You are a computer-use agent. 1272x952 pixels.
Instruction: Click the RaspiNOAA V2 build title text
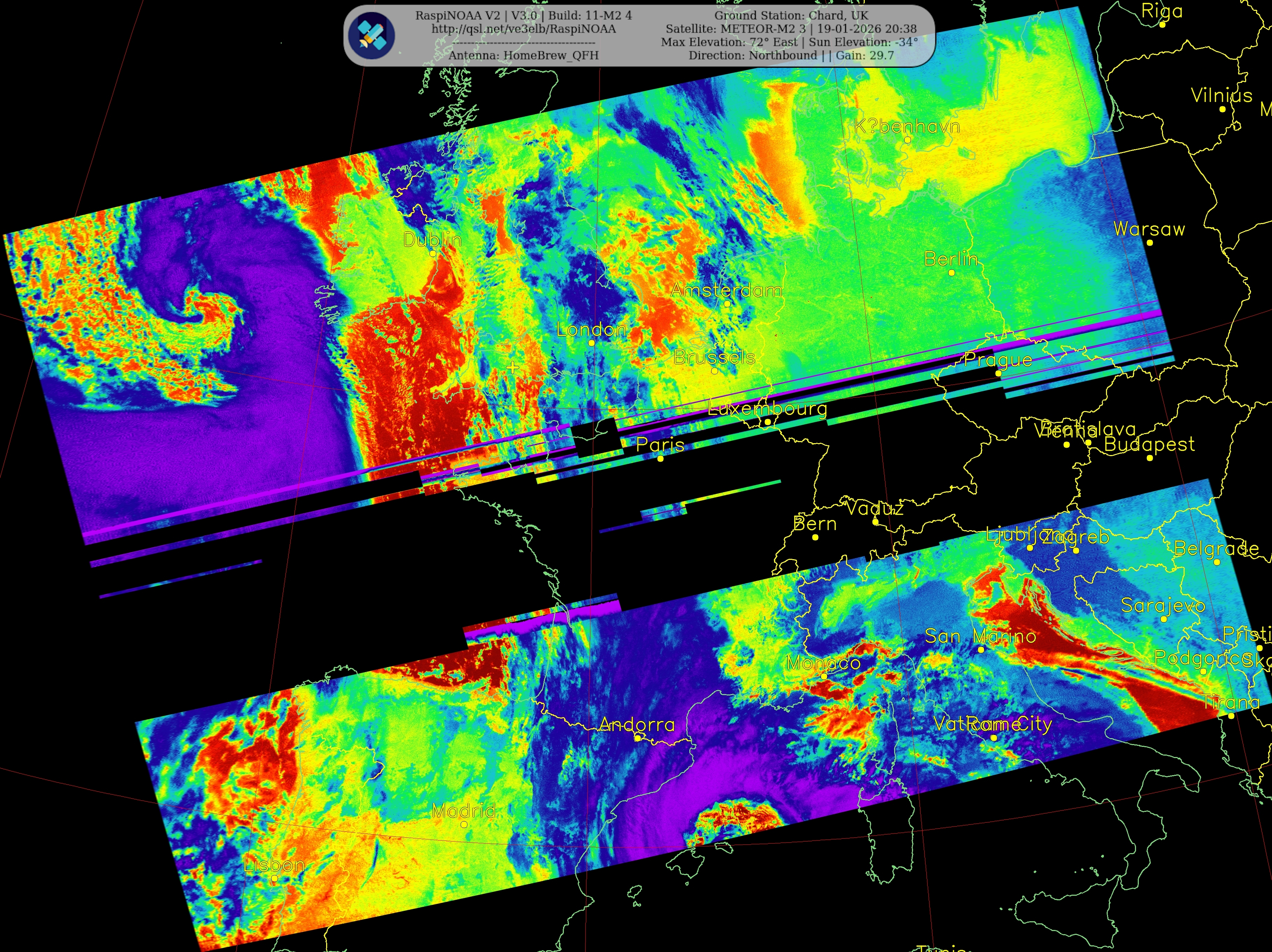pos(523,15)
